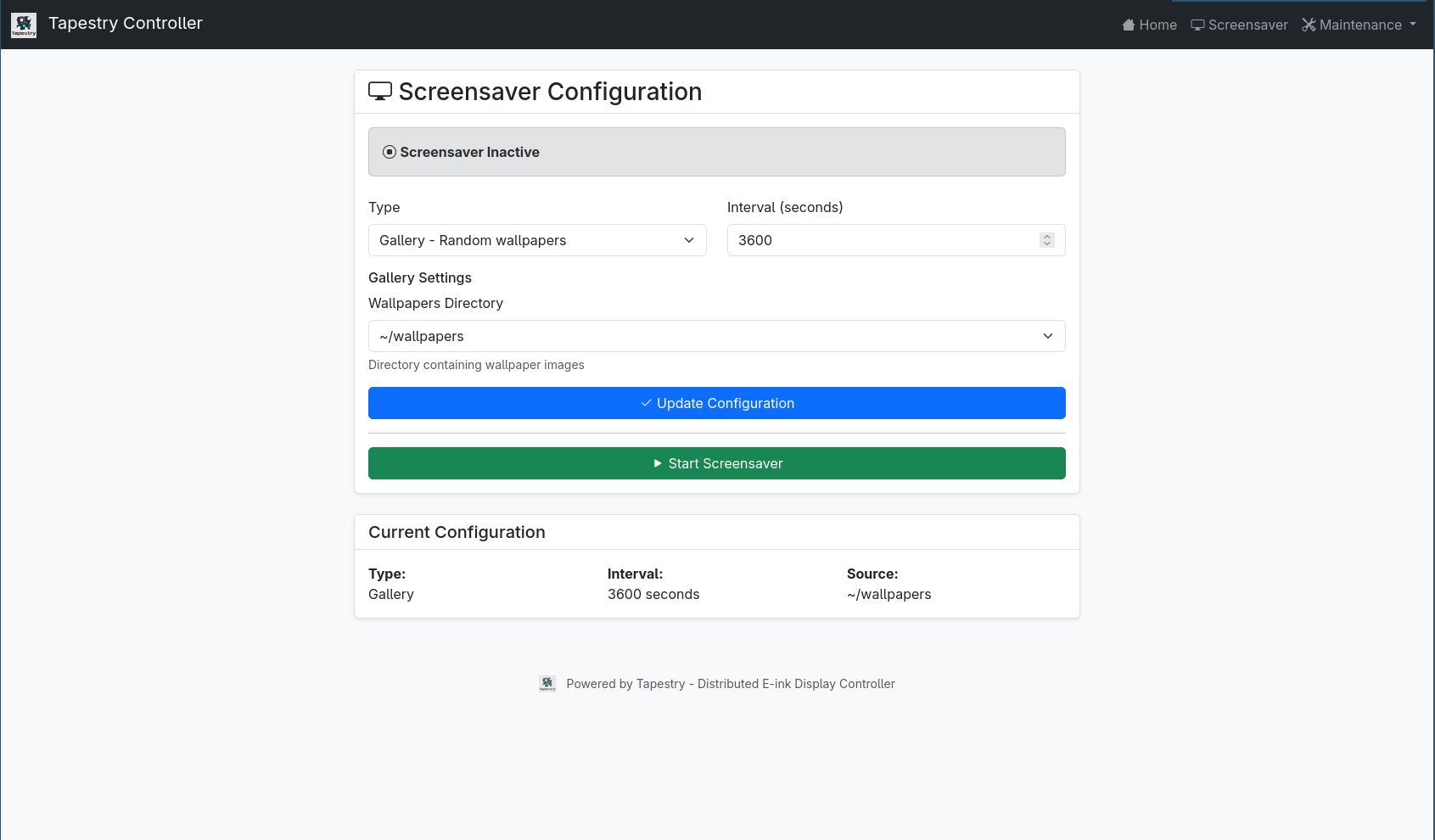Image resolution: width=1435 pixels, height=840 pixels.
Task: Click the Screensaver monitor icon in navbar
Action: point(1197,25)
